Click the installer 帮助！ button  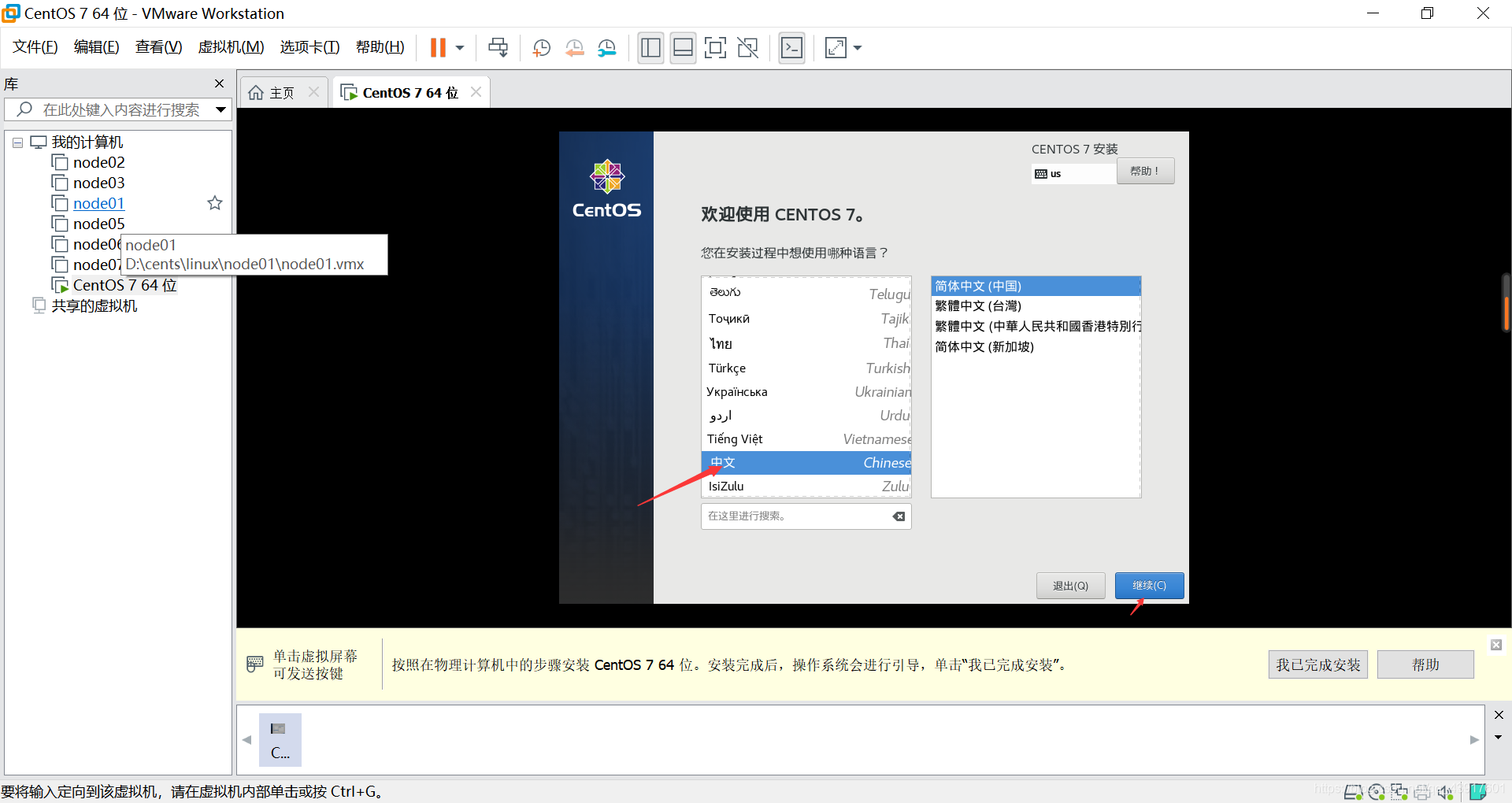pos(1145,171)
